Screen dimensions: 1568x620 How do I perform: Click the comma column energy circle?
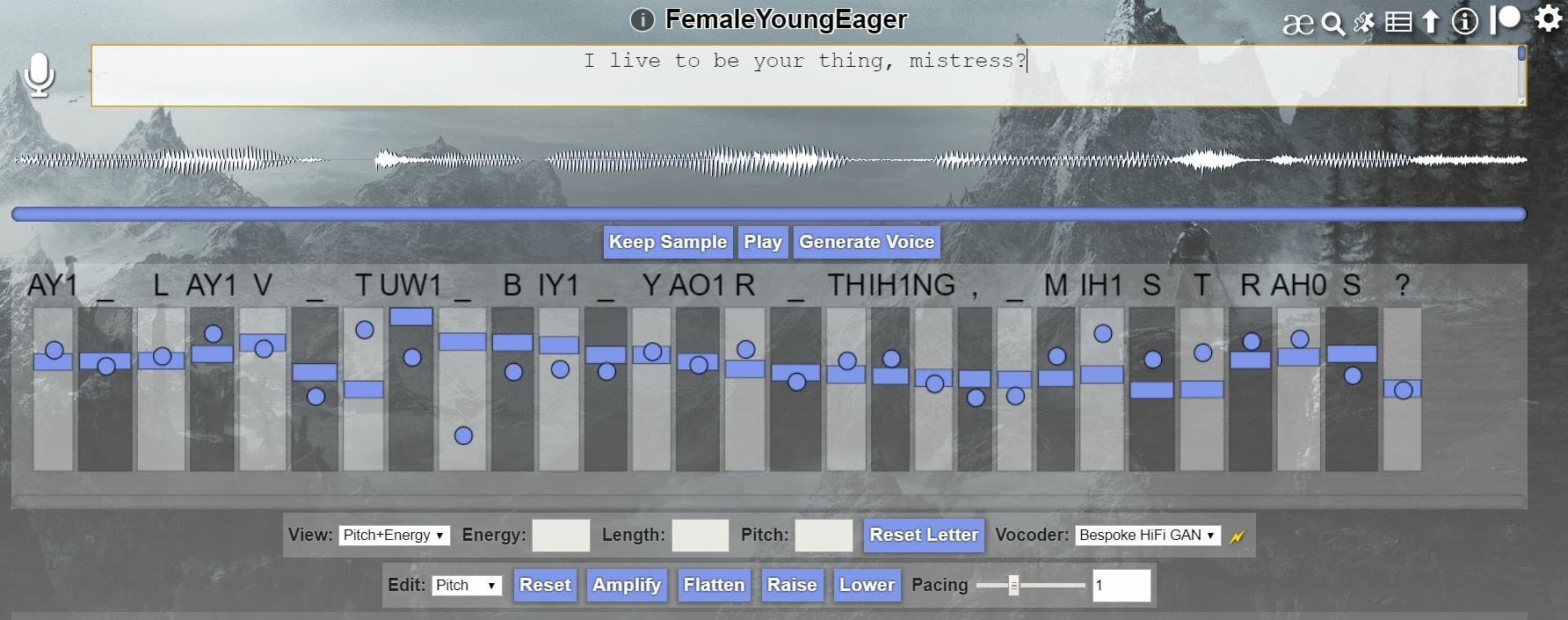point(976,398)
